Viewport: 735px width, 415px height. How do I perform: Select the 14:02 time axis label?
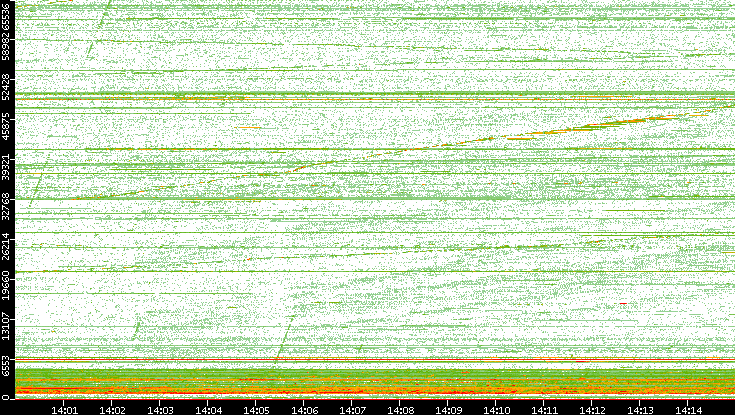112,409
